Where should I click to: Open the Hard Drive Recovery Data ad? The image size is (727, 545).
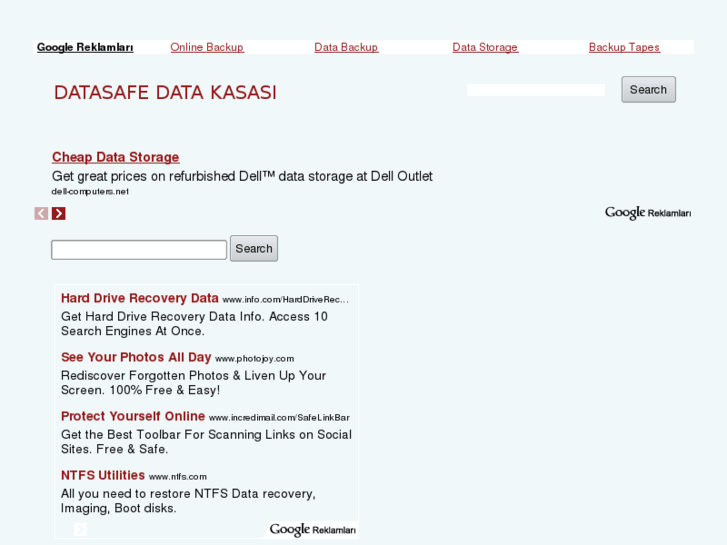pos(140,298)
